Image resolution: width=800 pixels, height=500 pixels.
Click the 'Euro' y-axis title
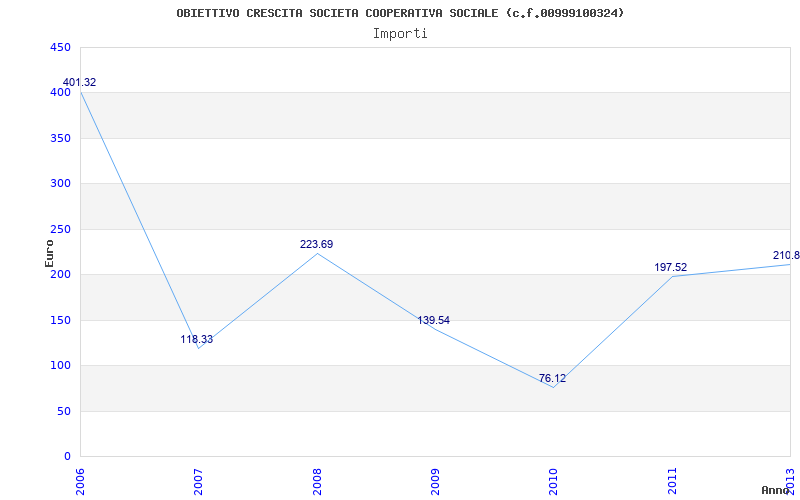click(x=49, y=253)
